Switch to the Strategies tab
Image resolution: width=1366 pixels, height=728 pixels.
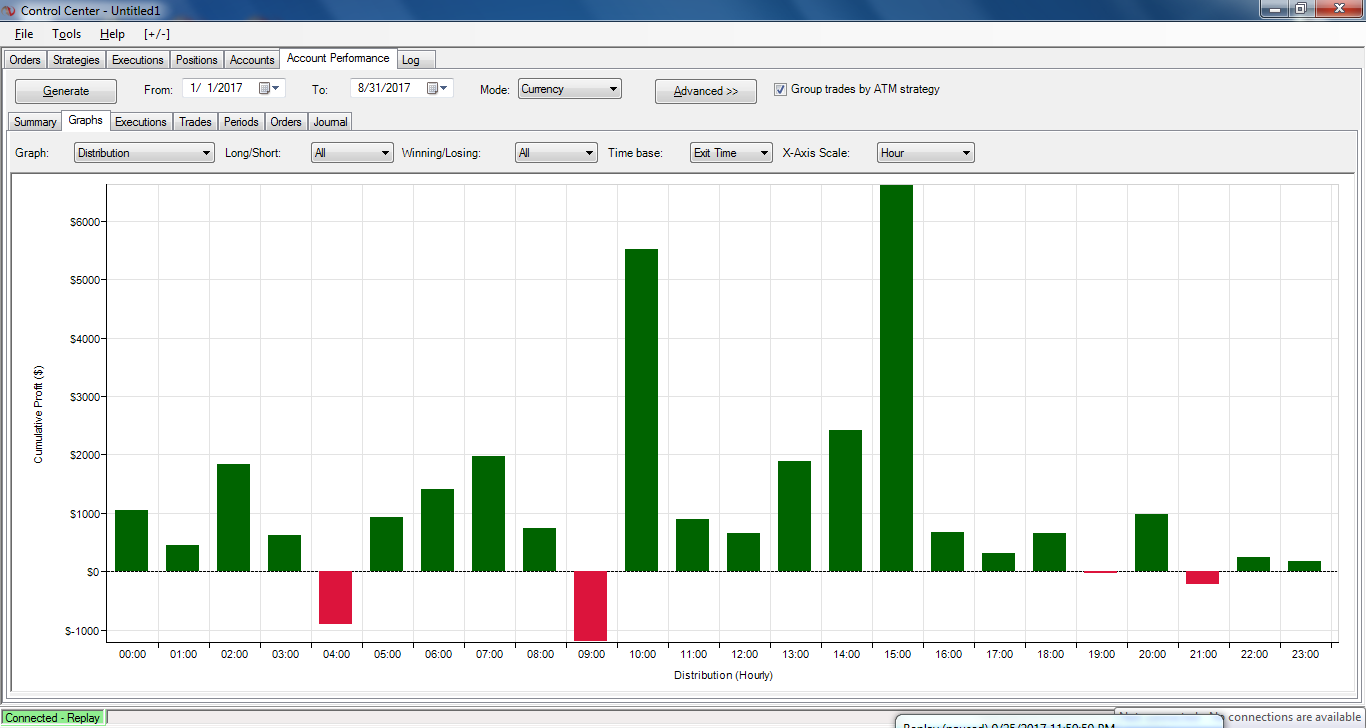pos(76,60)
